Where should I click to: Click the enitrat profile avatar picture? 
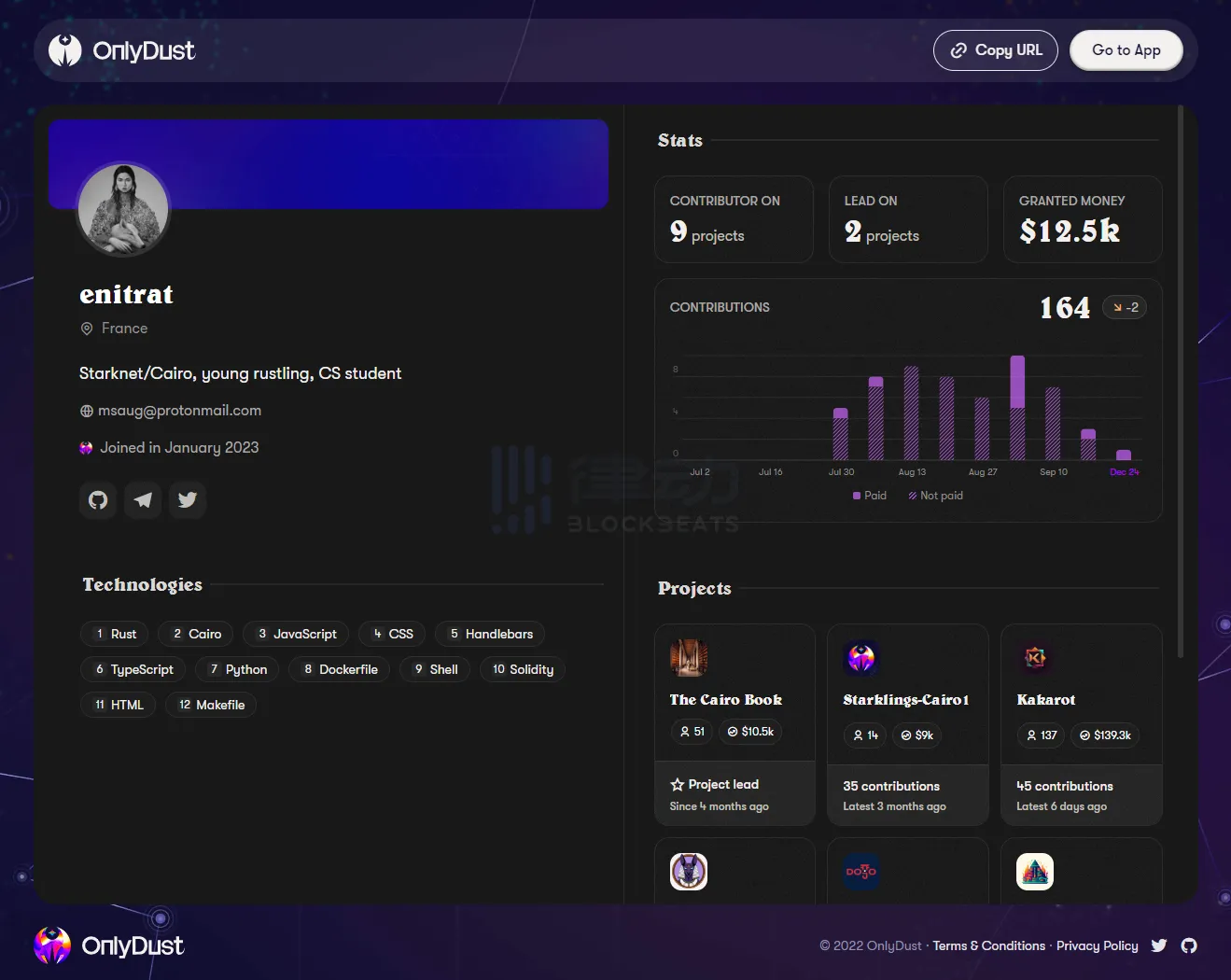(x=123, y=209)
